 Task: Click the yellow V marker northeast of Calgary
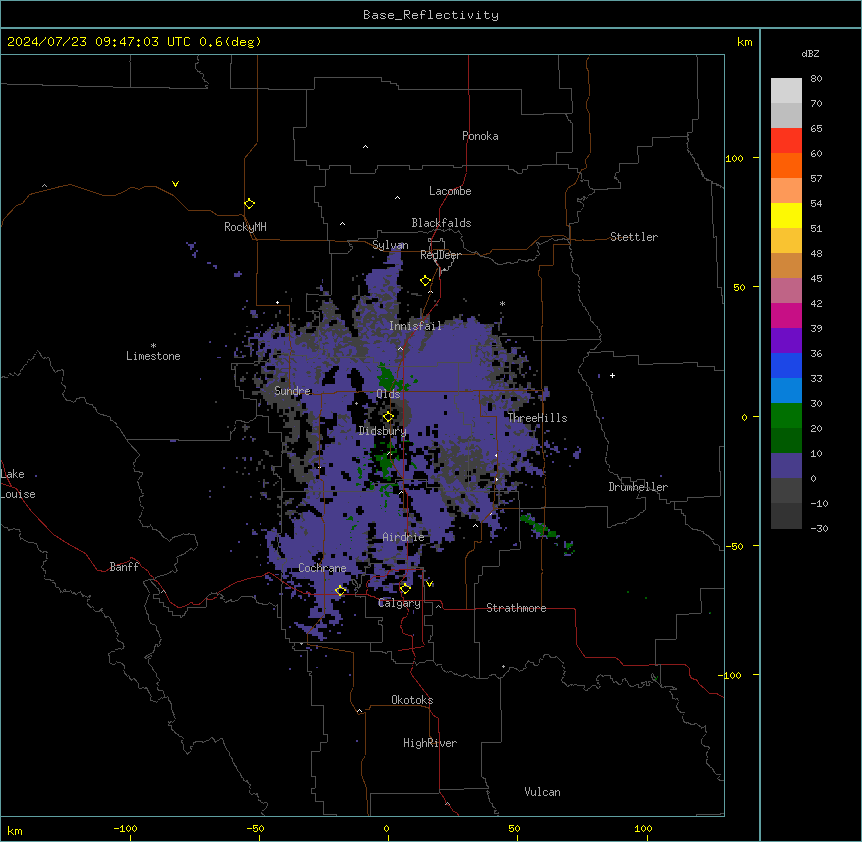[429, 583]
